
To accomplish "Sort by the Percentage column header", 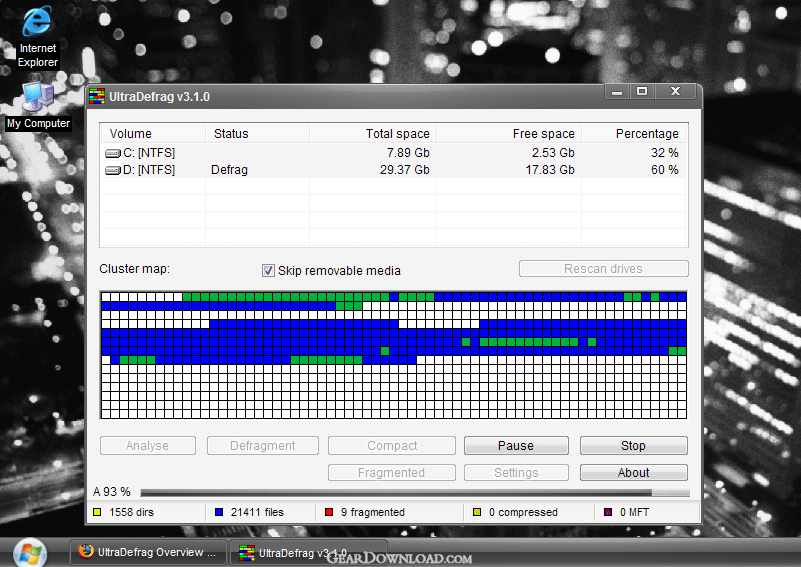I will 634,134.
